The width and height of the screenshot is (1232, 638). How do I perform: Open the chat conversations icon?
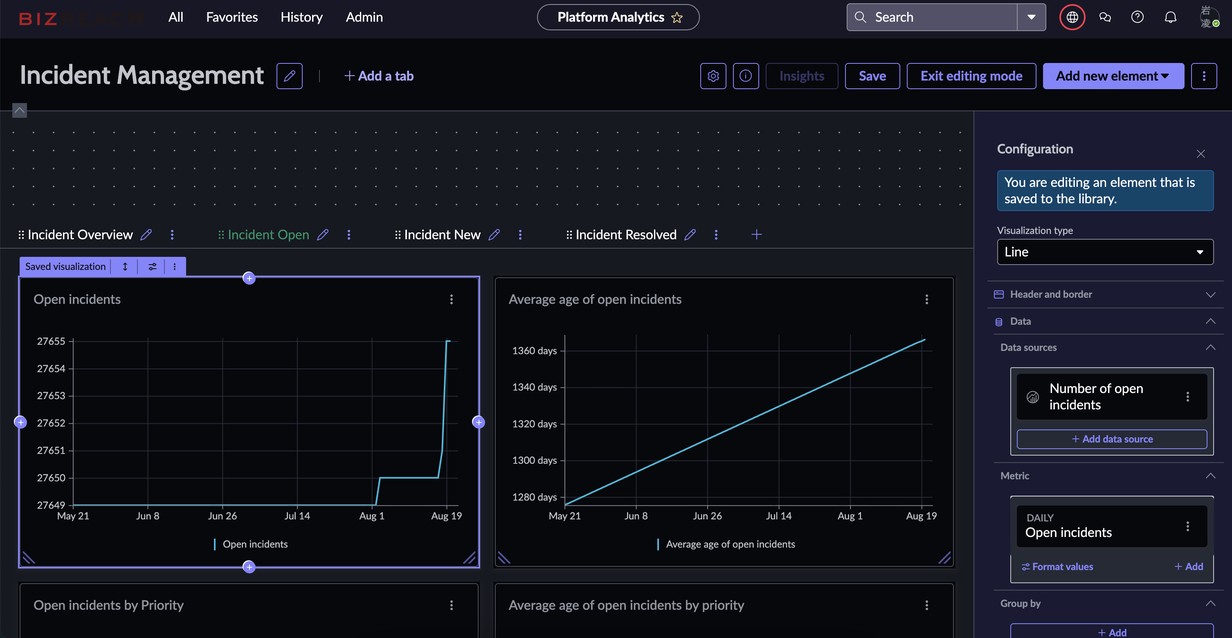[1105, 17]
